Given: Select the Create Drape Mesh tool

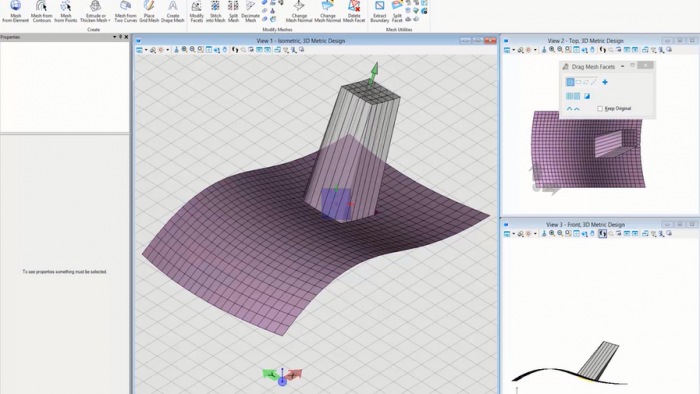Looking at the screenshot, I should coord(173,11).
